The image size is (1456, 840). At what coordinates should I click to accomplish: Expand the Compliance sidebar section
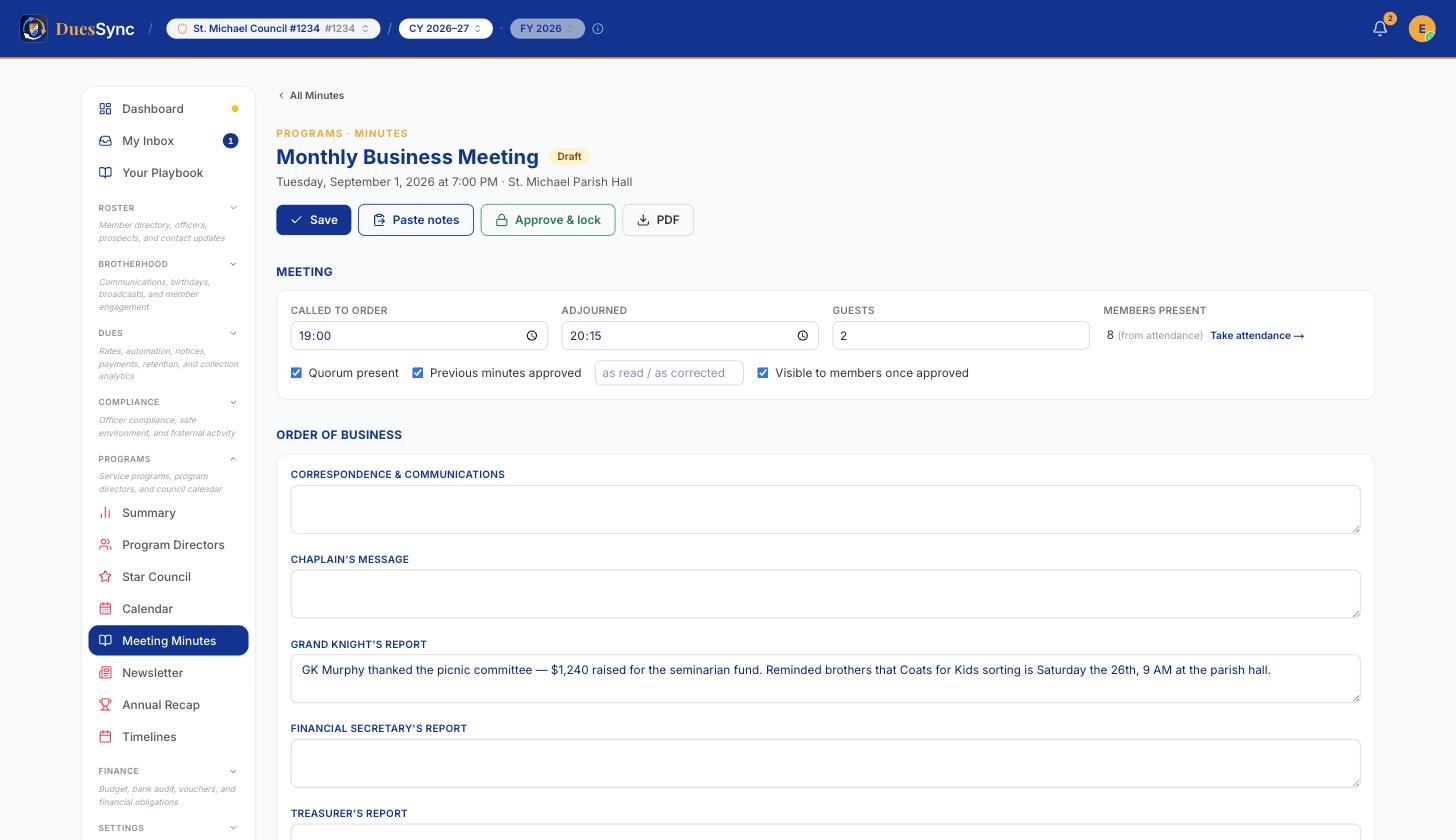tap(168, 402)
